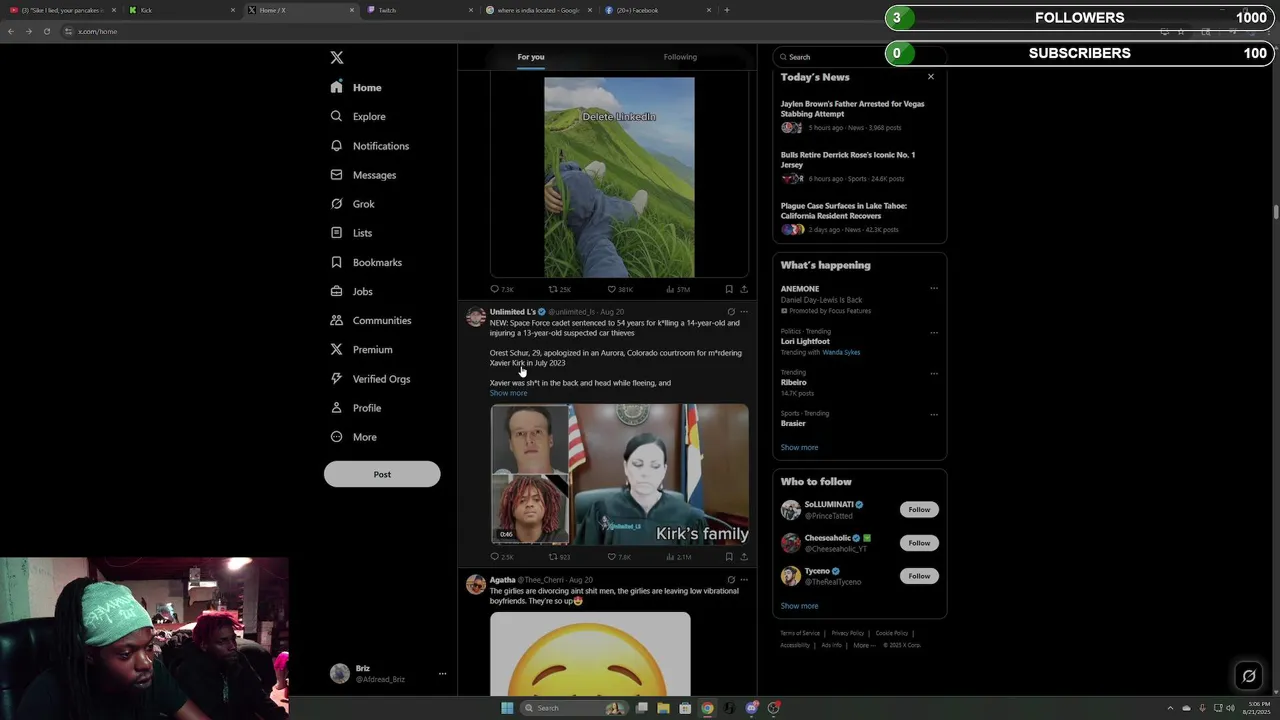Screen dimensions: 1280x720
Task: Play the Kirk's family courtroom video
Action: [619, 474]
